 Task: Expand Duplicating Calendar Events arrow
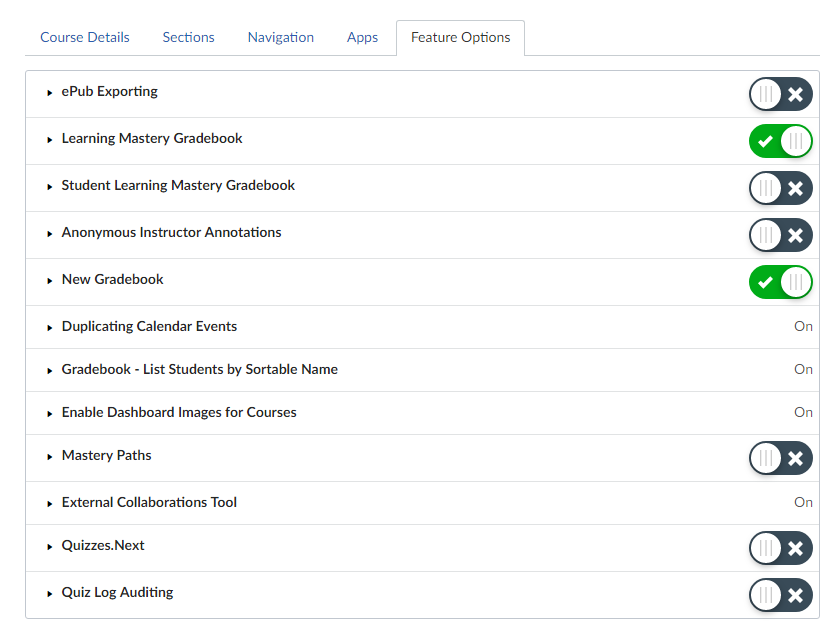click(x=50, y=328)
